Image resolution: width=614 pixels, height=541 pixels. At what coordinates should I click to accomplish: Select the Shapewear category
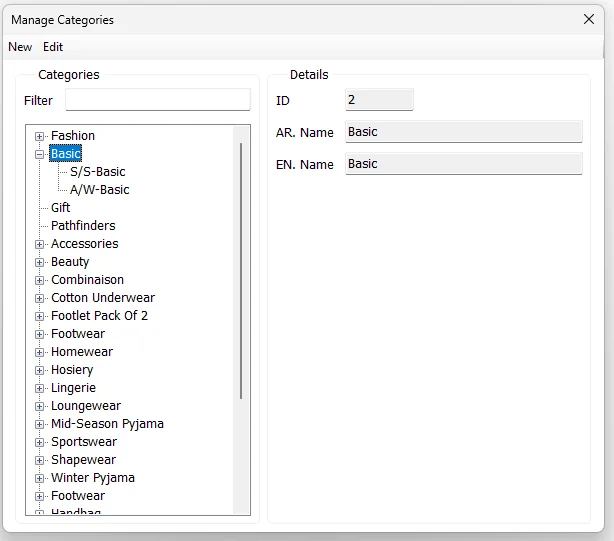pyautogui.click(x=83, y=460)
